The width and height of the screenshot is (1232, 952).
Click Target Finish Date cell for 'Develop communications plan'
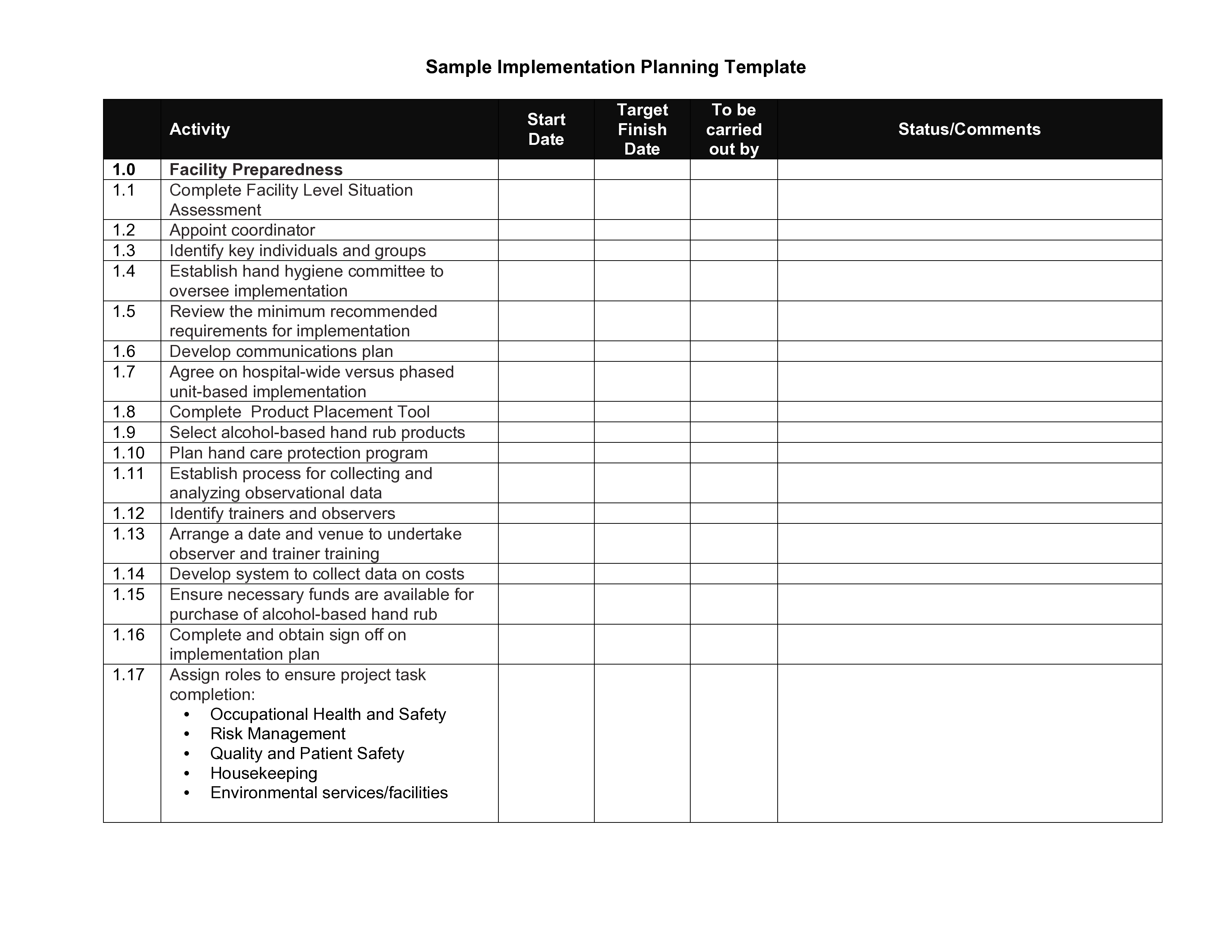(642, 351)
